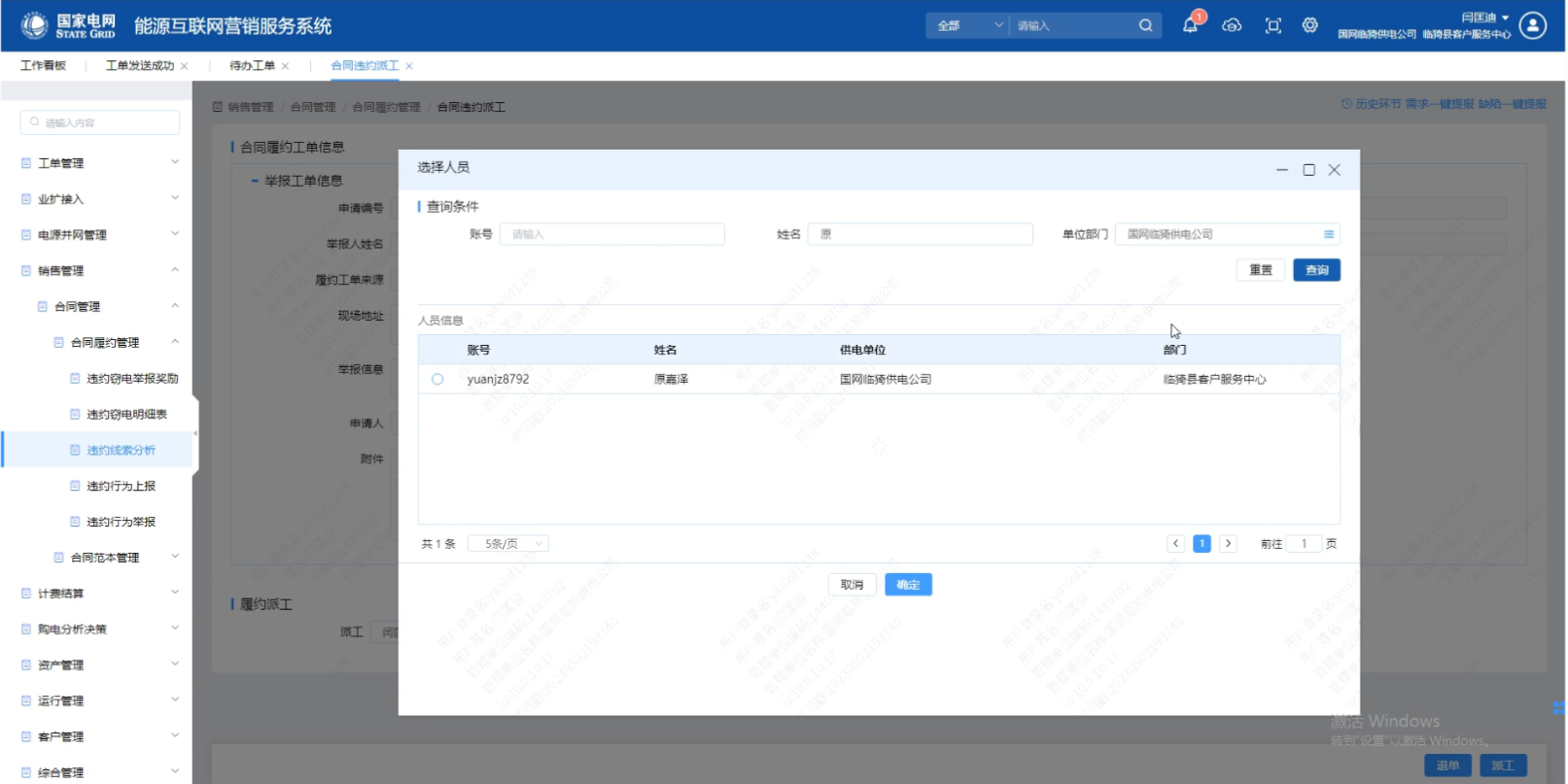This screenshot has width=1568, height=784.
Task: Click the 重置 button
Action: pyautogui.click(x=1261, y=270)
